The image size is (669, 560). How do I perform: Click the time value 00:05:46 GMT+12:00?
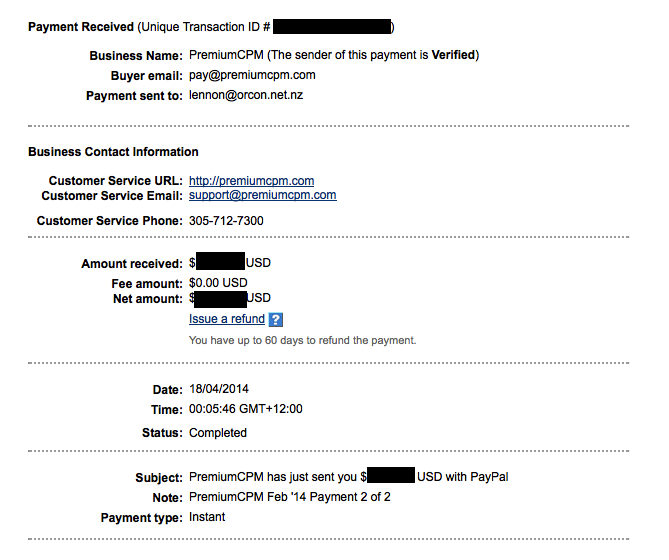pos(246,409)
